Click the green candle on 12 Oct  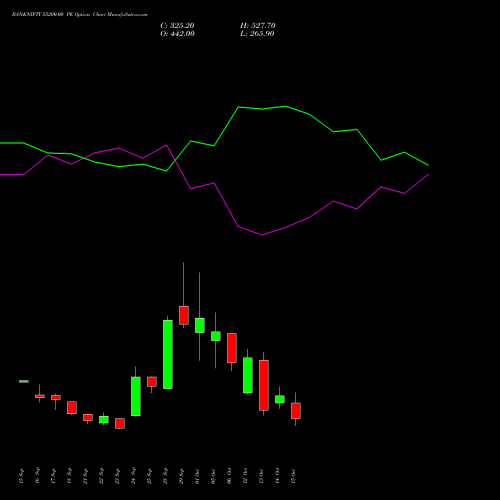coord(248,375)
